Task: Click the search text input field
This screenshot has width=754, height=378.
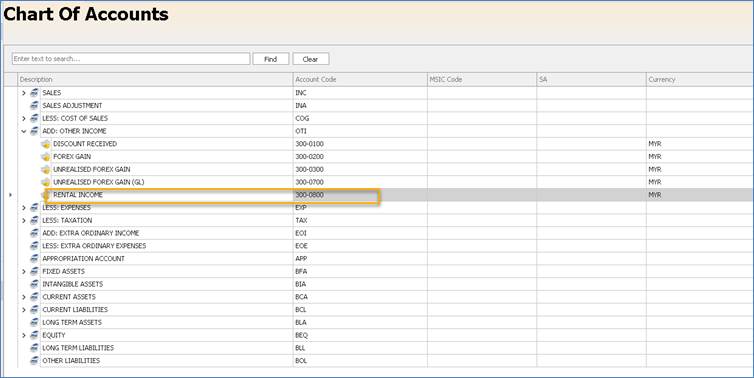Action: pyautogui.click(x=131, y=59)
